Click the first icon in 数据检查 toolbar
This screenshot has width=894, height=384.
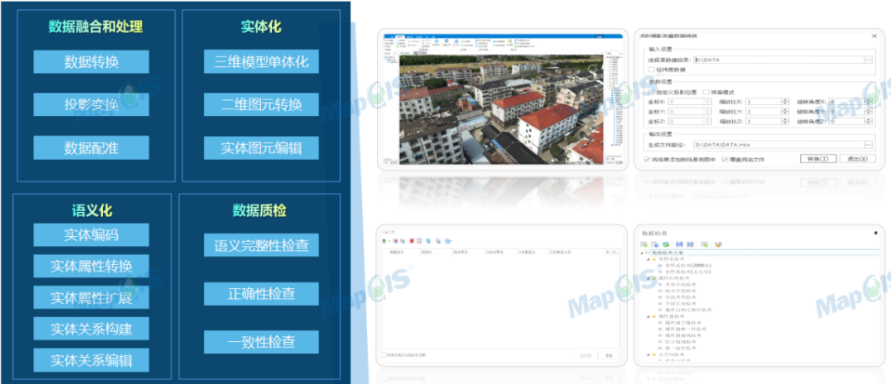(644, 244)
